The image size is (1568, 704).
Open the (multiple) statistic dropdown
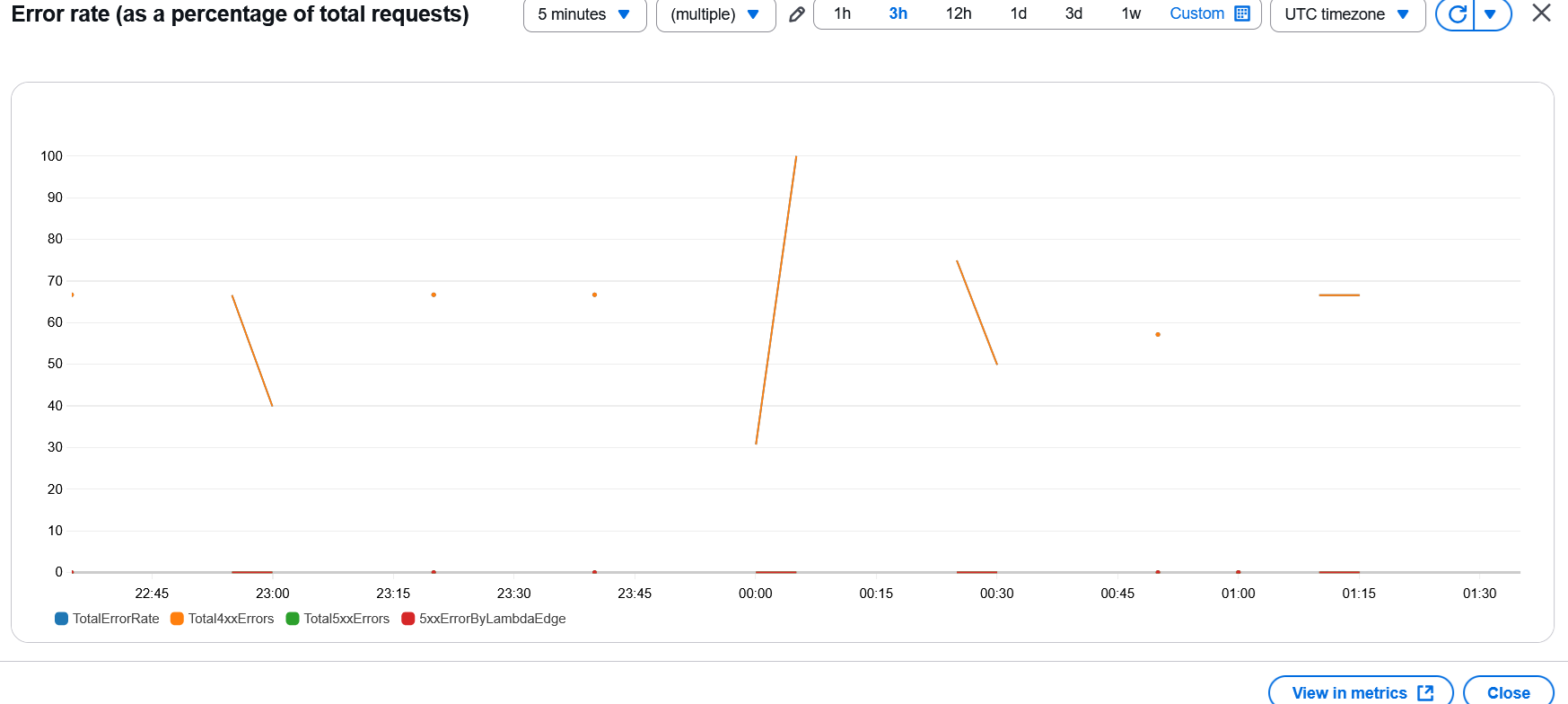[715, 14]
